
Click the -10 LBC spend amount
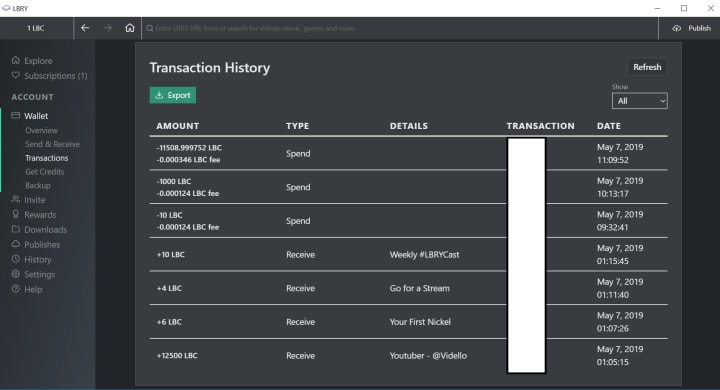click(x=169, y=215)
